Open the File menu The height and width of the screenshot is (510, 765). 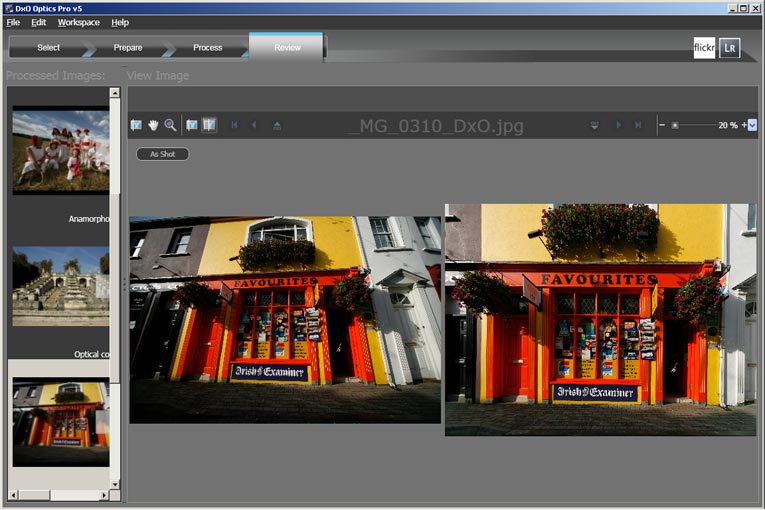[13, 22]
